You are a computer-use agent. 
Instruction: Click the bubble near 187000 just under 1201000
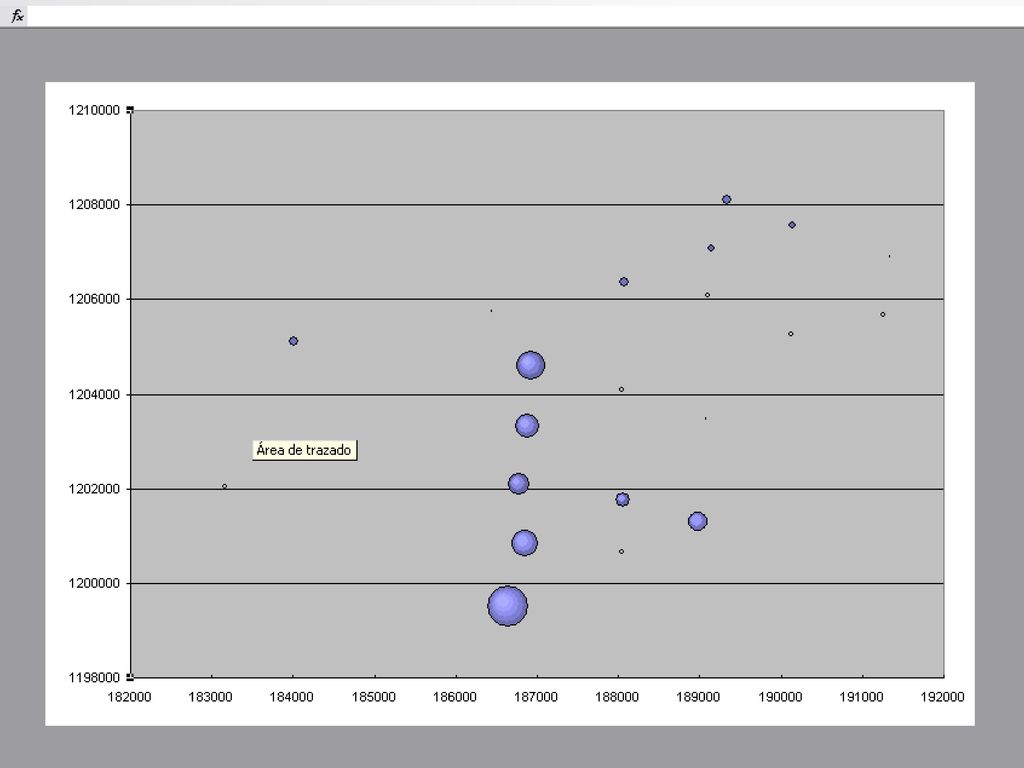[524, 543]
